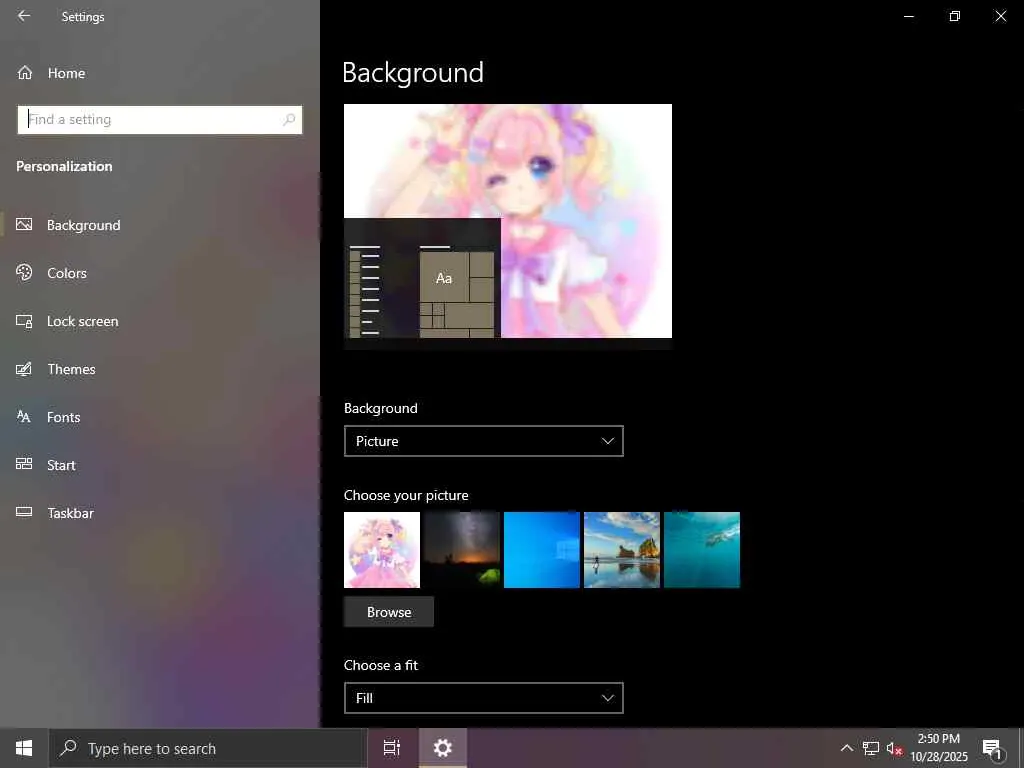This screenshot has width=1024, height=768.
Task: Open the Fonts page
Action: [x=160, y=417]
